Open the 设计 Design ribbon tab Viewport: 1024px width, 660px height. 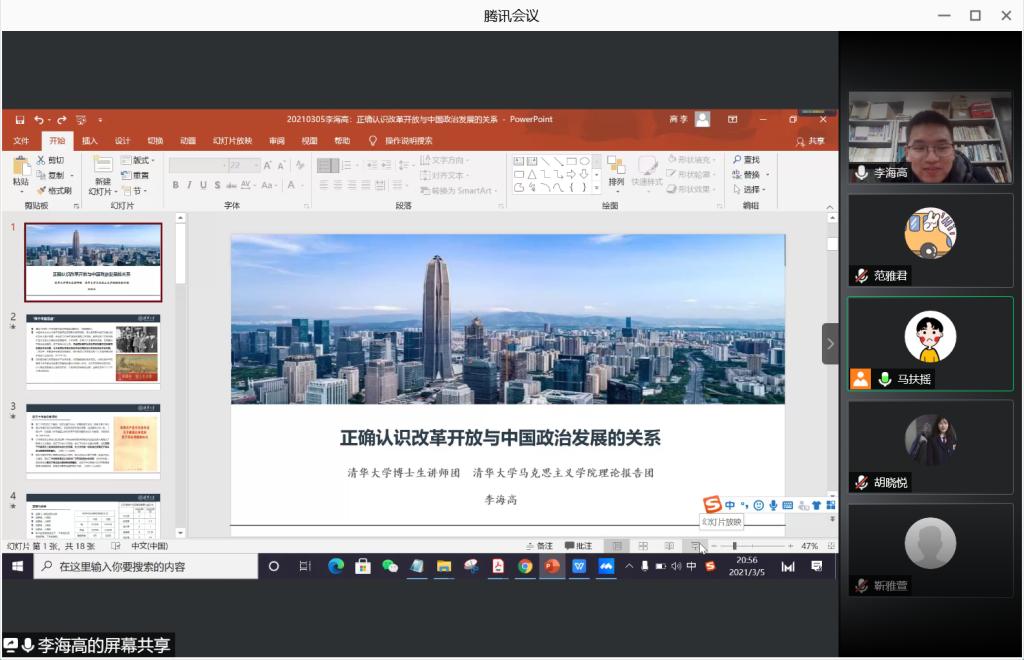point(122,141)
